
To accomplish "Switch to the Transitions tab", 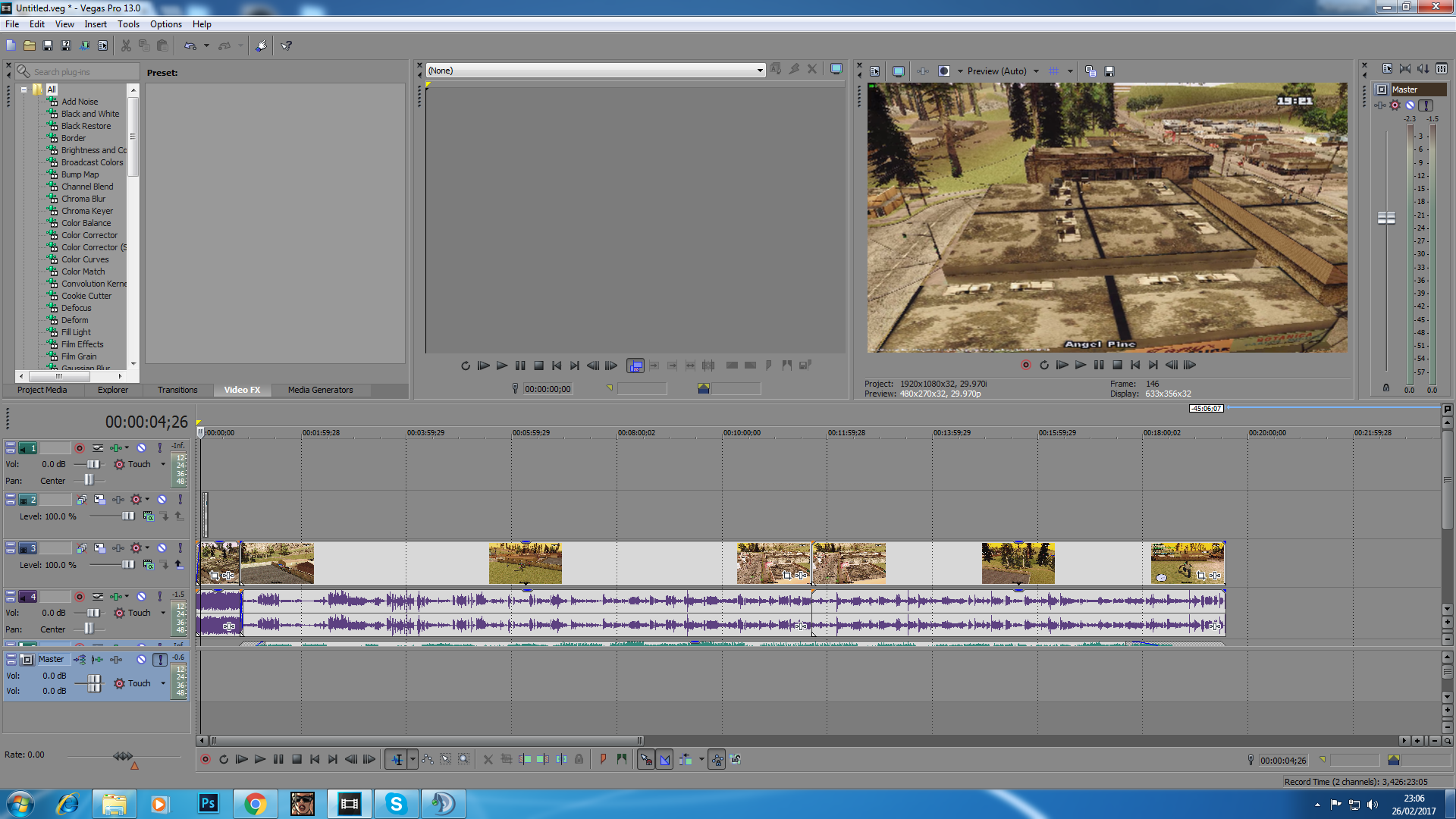I will (x=177, y=390).
